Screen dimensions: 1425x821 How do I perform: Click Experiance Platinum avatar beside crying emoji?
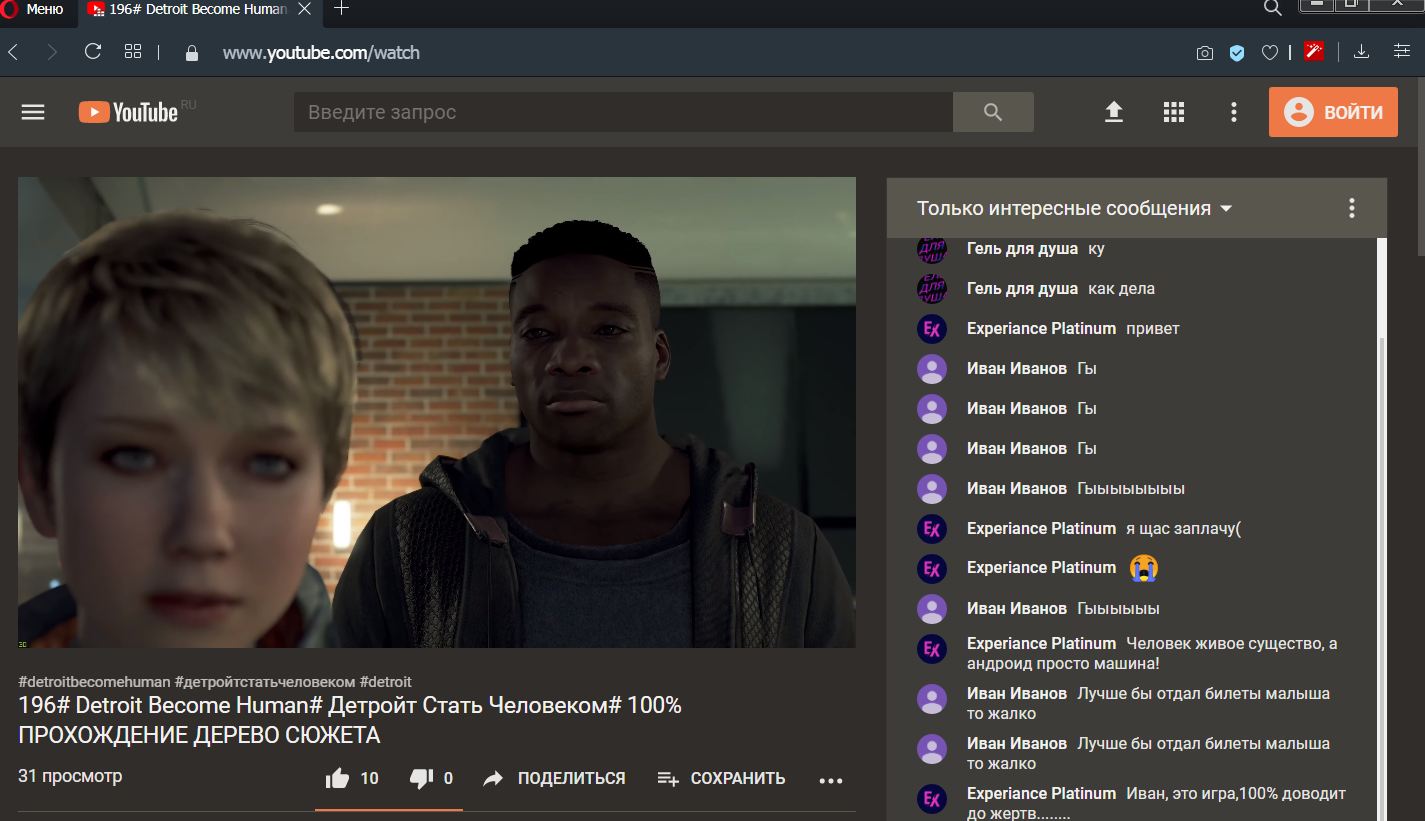coord(932,568)
